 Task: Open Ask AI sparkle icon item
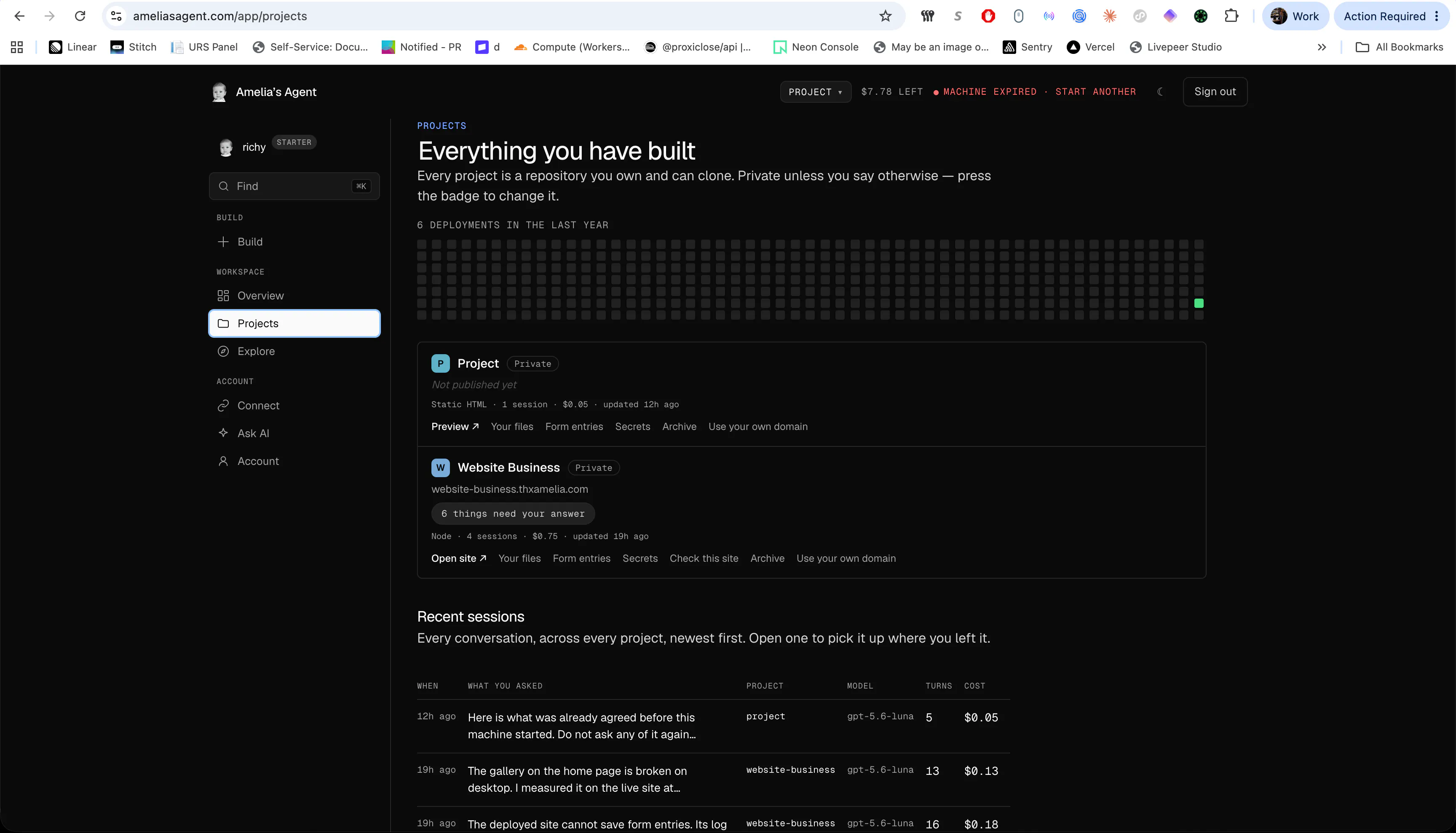click(x=223, y=433)
